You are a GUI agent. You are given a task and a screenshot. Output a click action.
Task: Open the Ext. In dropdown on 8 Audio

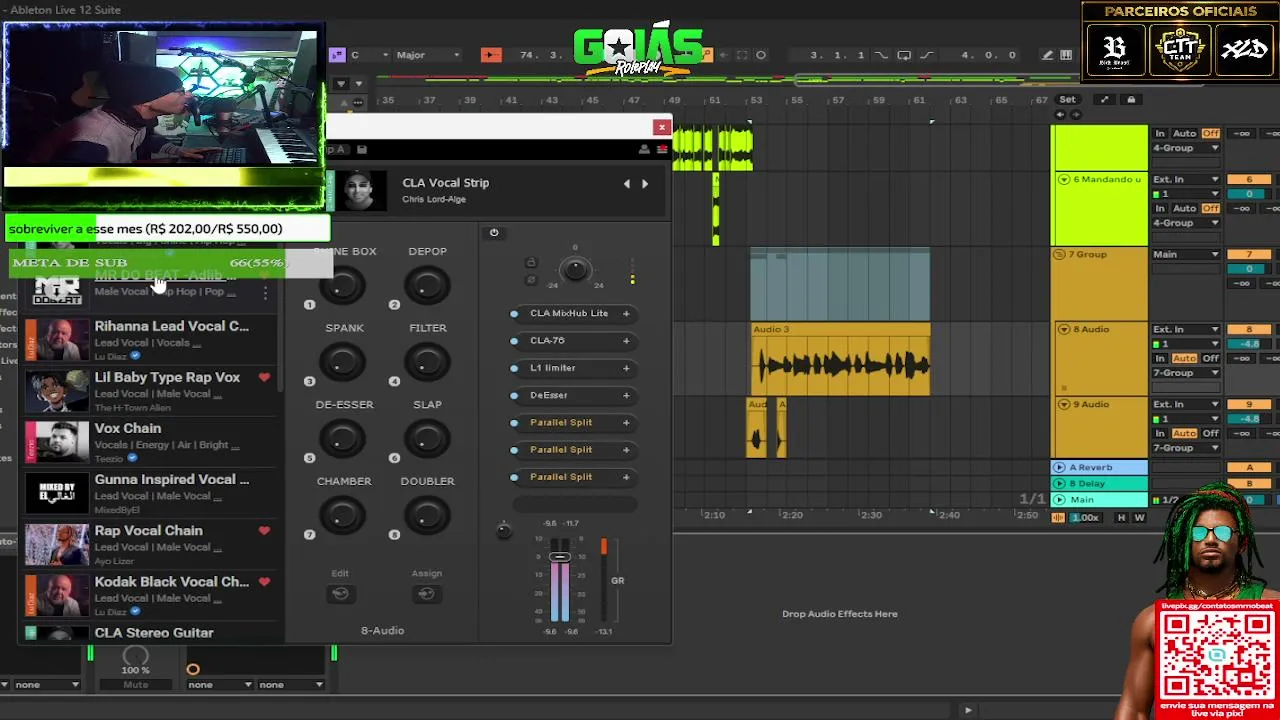[1186, 330]
